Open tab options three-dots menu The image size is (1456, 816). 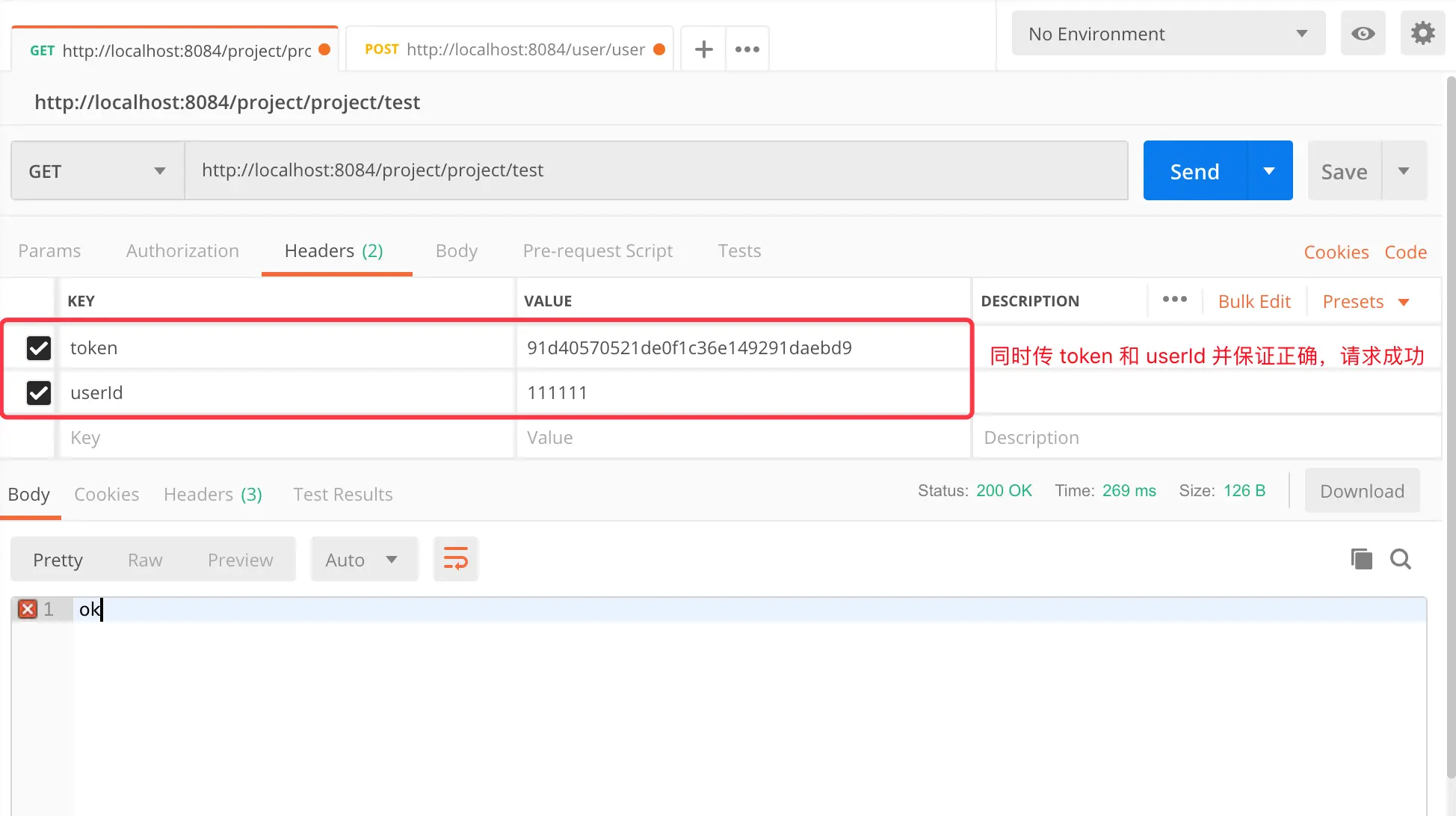click(x=747, y=49)
